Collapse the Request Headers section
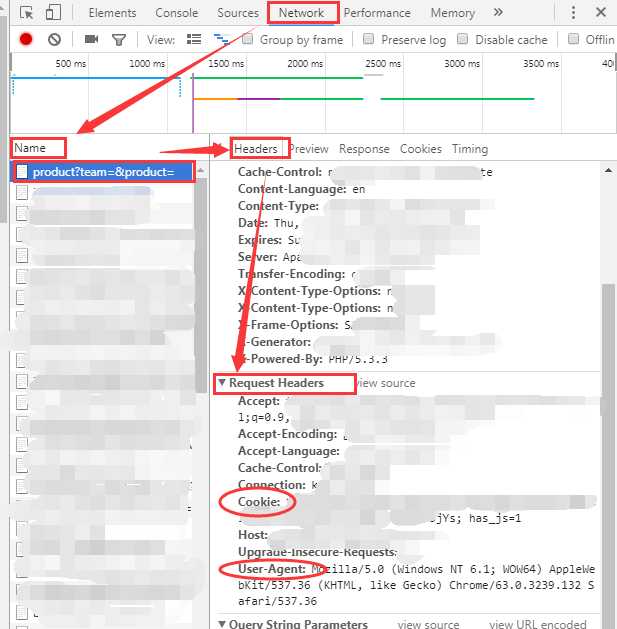This screenshot has width=617, height=629. 221,383
